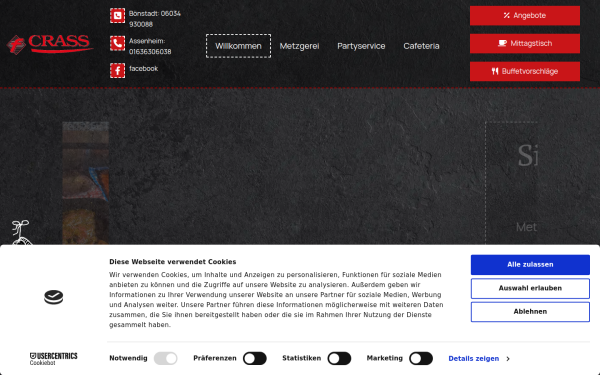Toggle the Notwendig cookie switch

tap(166, 359)
